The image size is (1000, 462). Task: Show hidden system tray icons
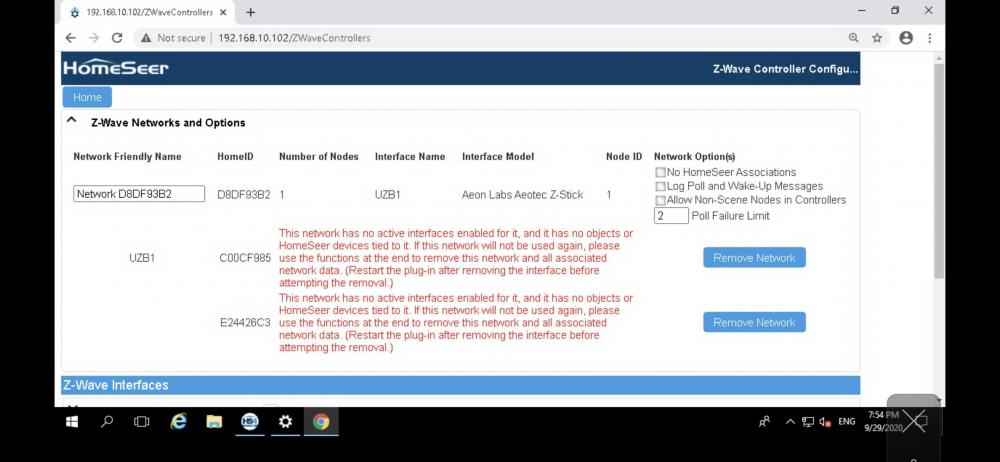point(790,422)
